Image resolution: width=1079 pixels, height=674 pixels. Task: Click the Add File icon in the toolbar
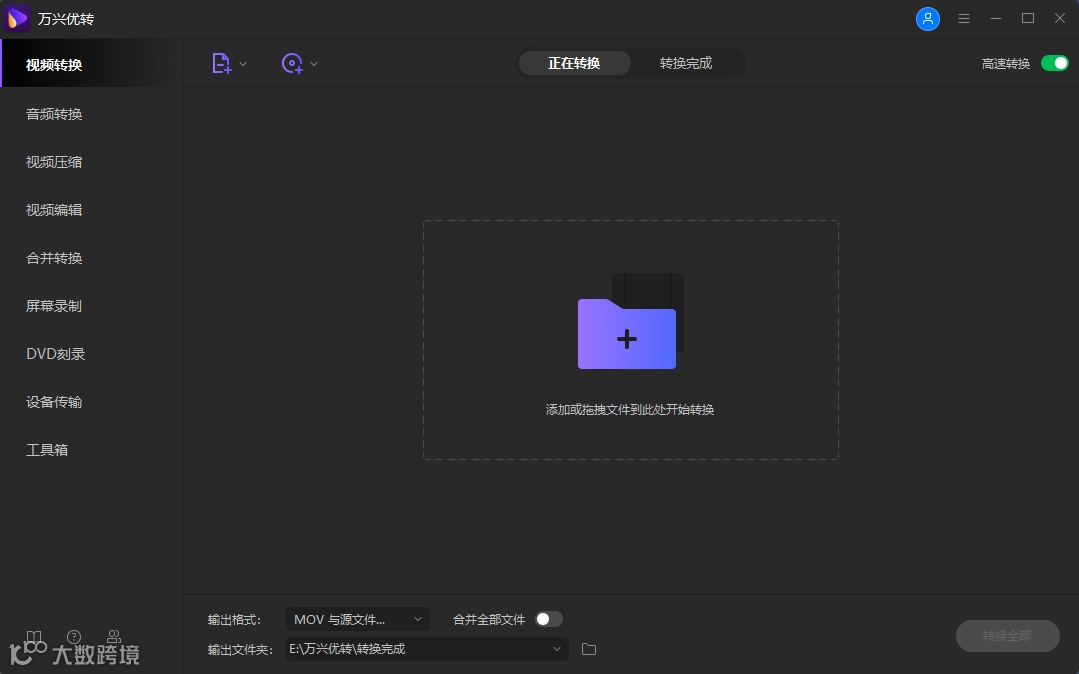(x=221, y=62)
